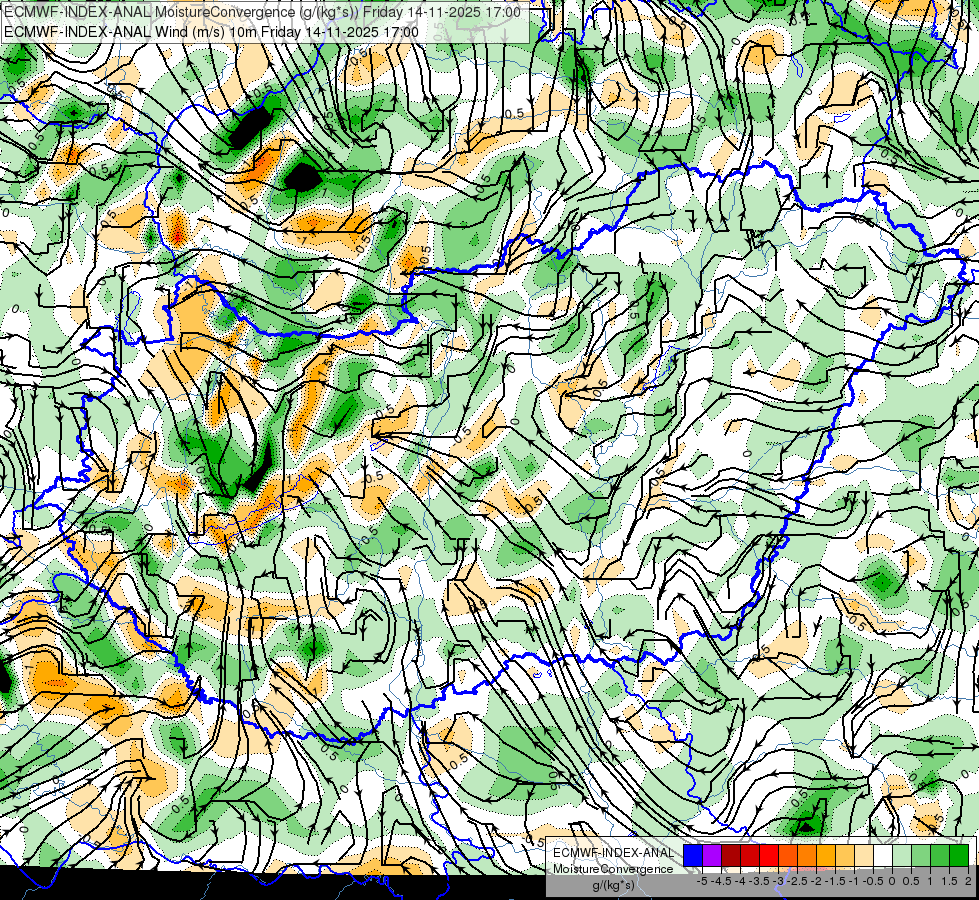Screen dimensions: 979x900
Task: Click the blue legend swatch
Action: (x=693, y=855)
